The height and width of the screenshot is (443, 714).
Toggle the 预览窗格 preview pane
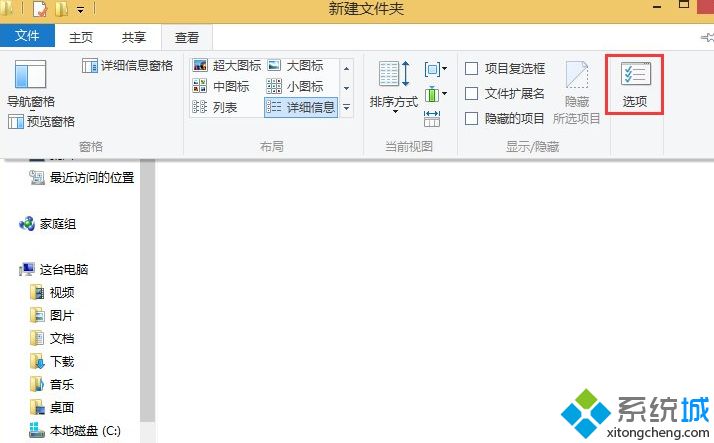click(42, 122)
